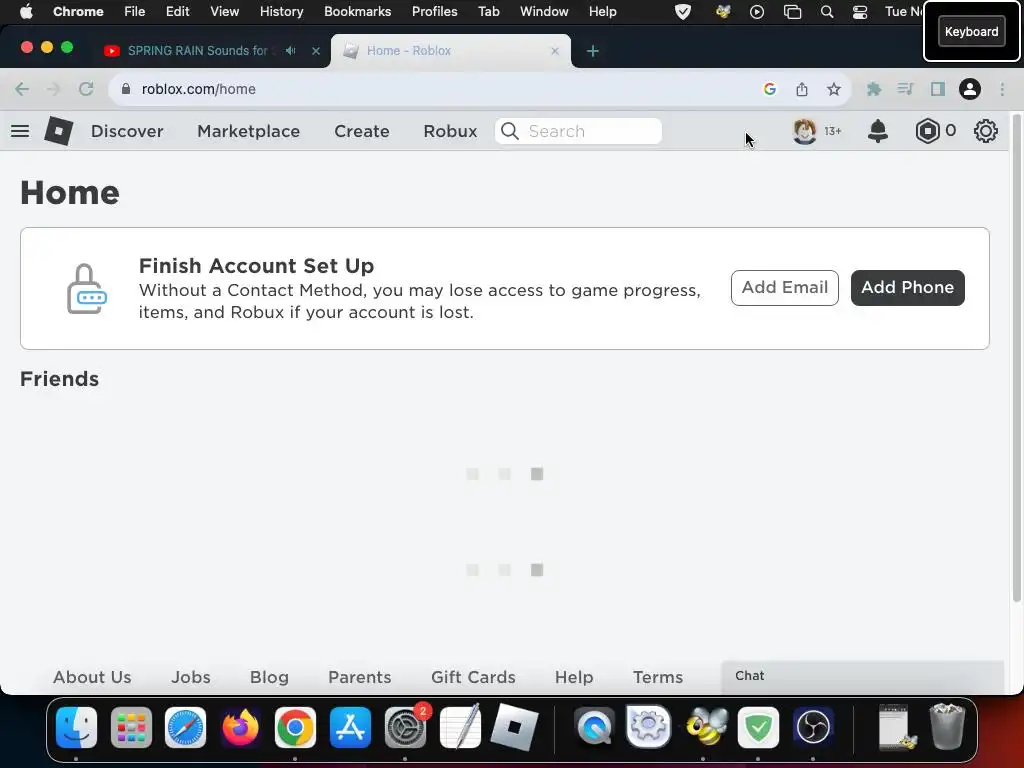Open the Chrome profile avatar
This screenshot has width=1024, height=768.
click(970, 89)
